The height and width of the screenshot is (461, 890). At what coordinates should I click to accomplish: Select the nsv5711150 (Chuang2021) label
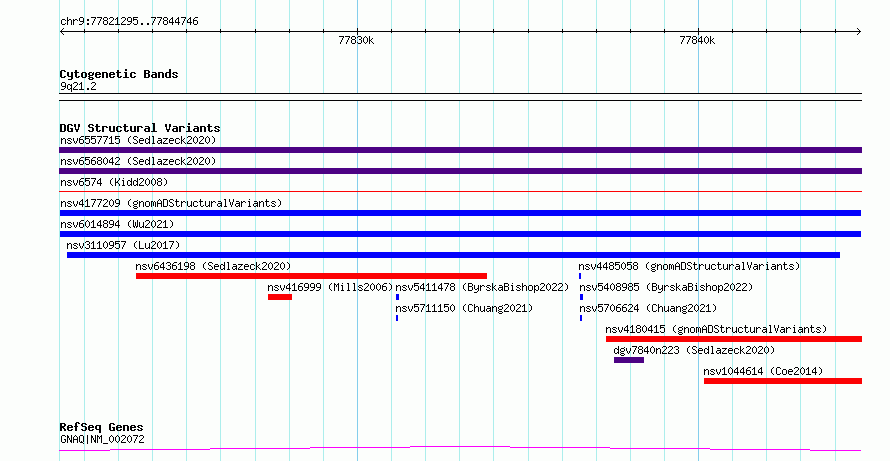coord(464,308)
